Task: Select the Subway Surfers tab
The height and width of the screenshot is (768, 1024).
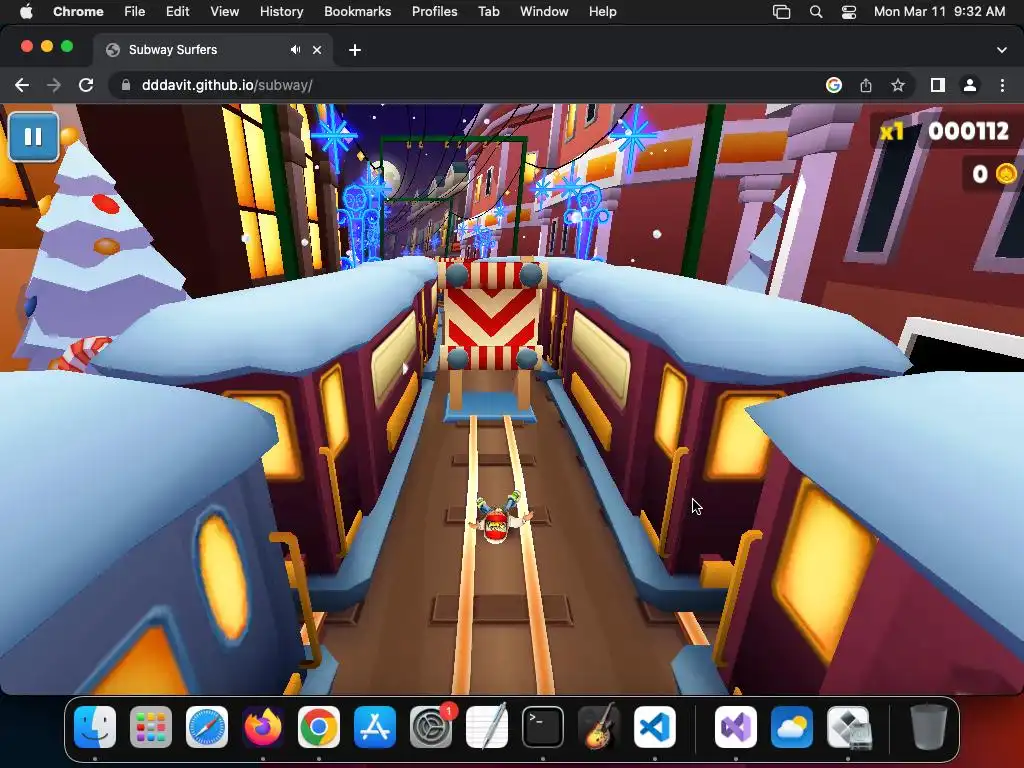Action: point(212,50)
